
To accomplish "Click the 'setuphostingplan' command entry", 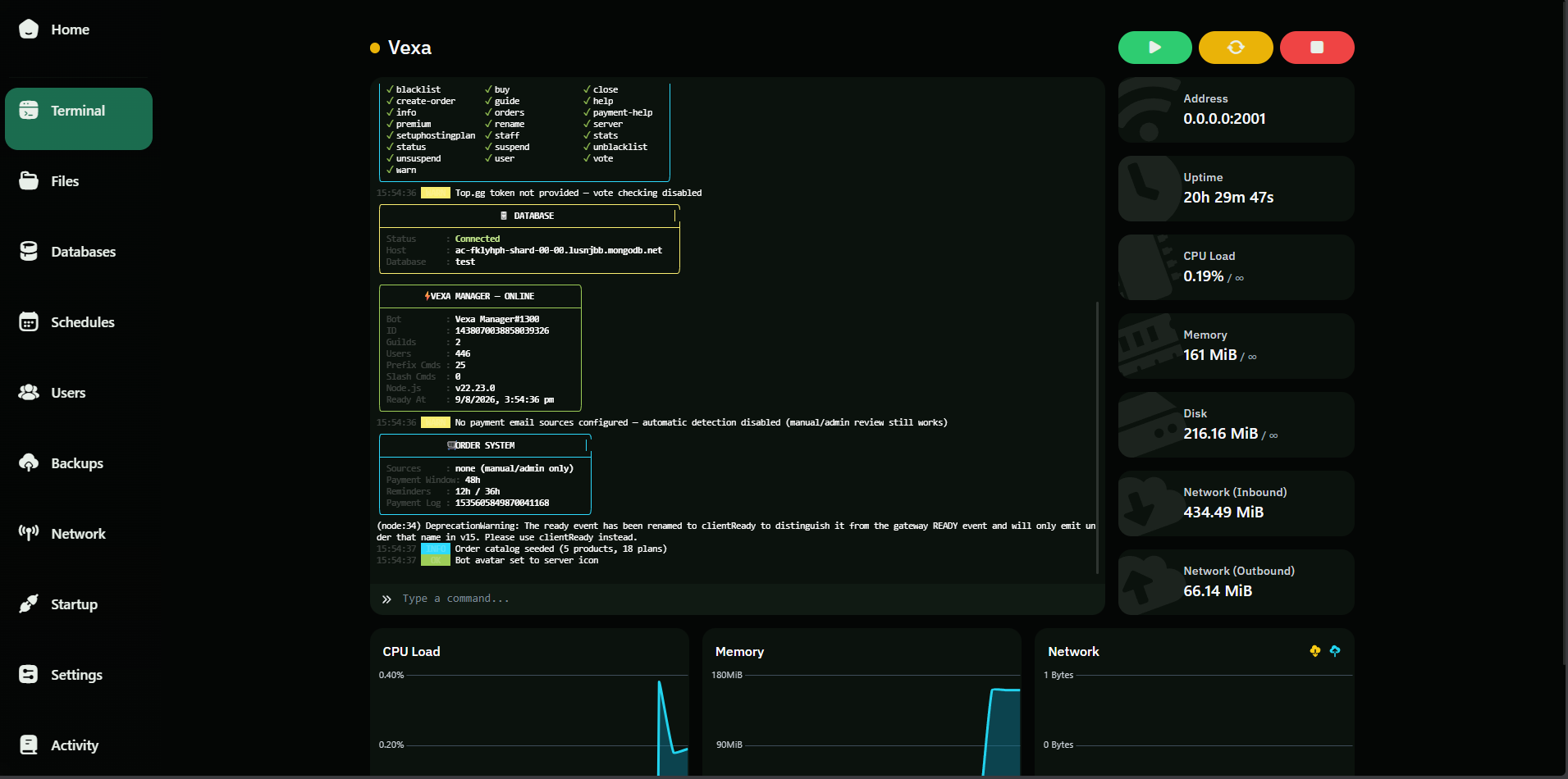I will click(436, 135).
